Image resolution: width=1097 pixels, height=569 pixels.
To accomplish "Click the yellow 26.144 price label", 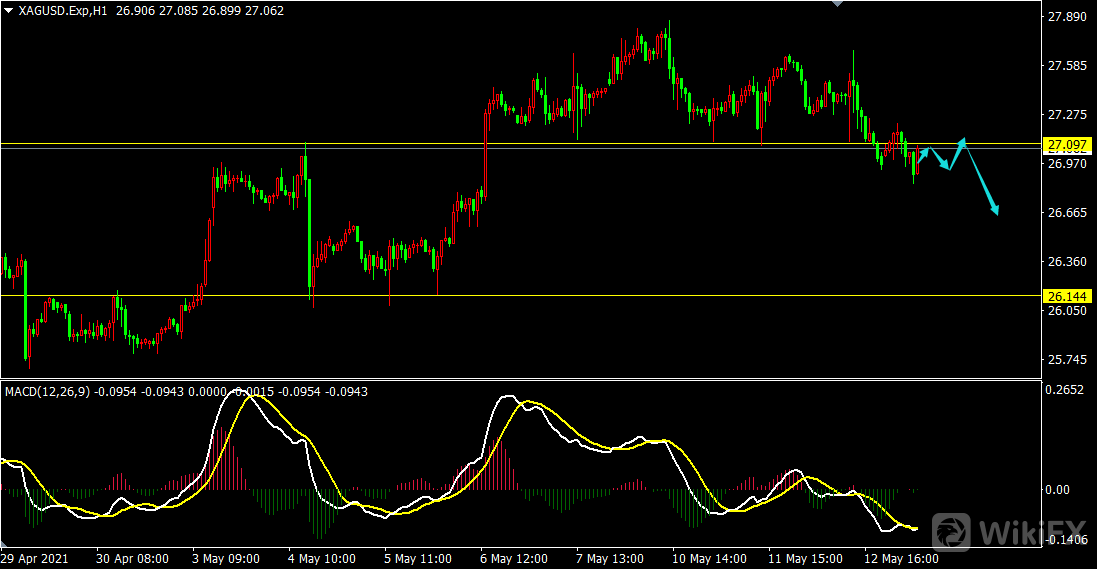I will click(x=1067, y=296).
